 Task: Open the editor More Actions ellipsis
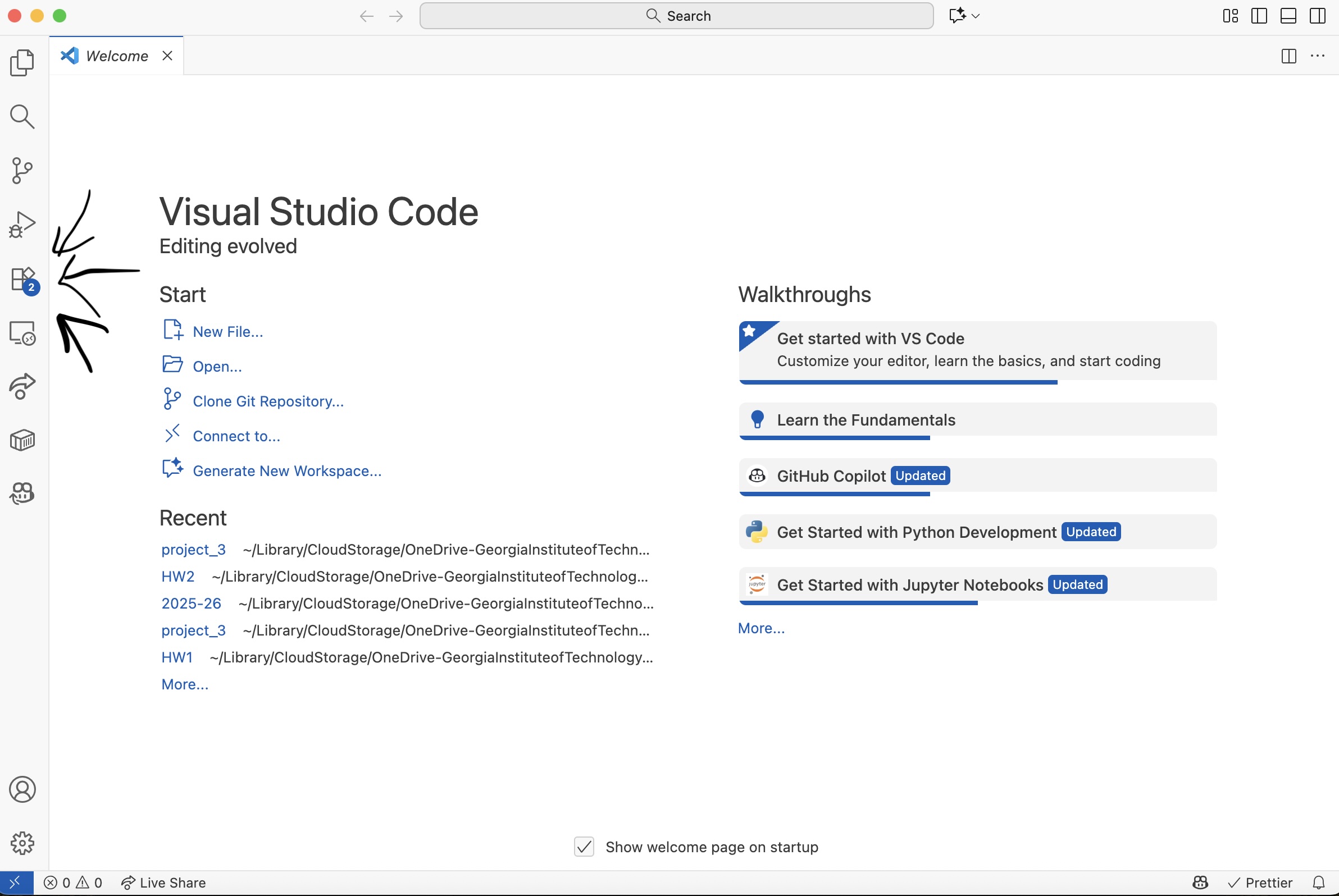click(1318, 56)
